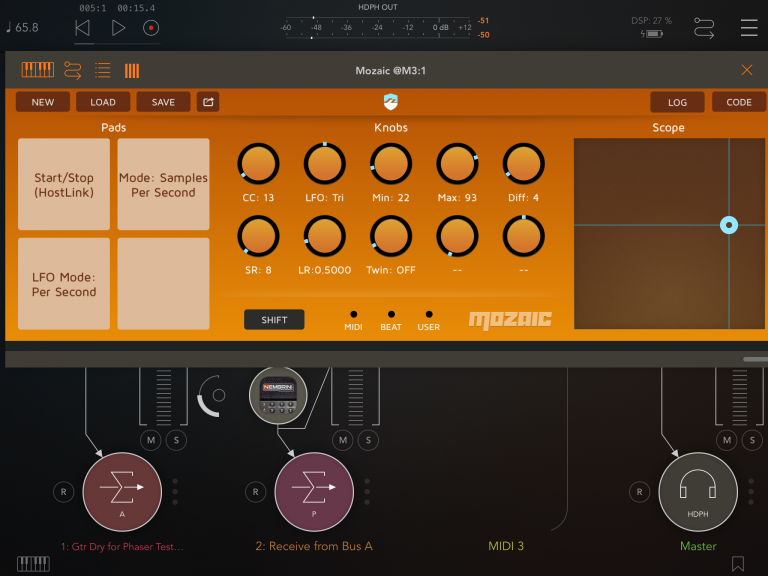Click the SHIFT button

coord(274,320)
